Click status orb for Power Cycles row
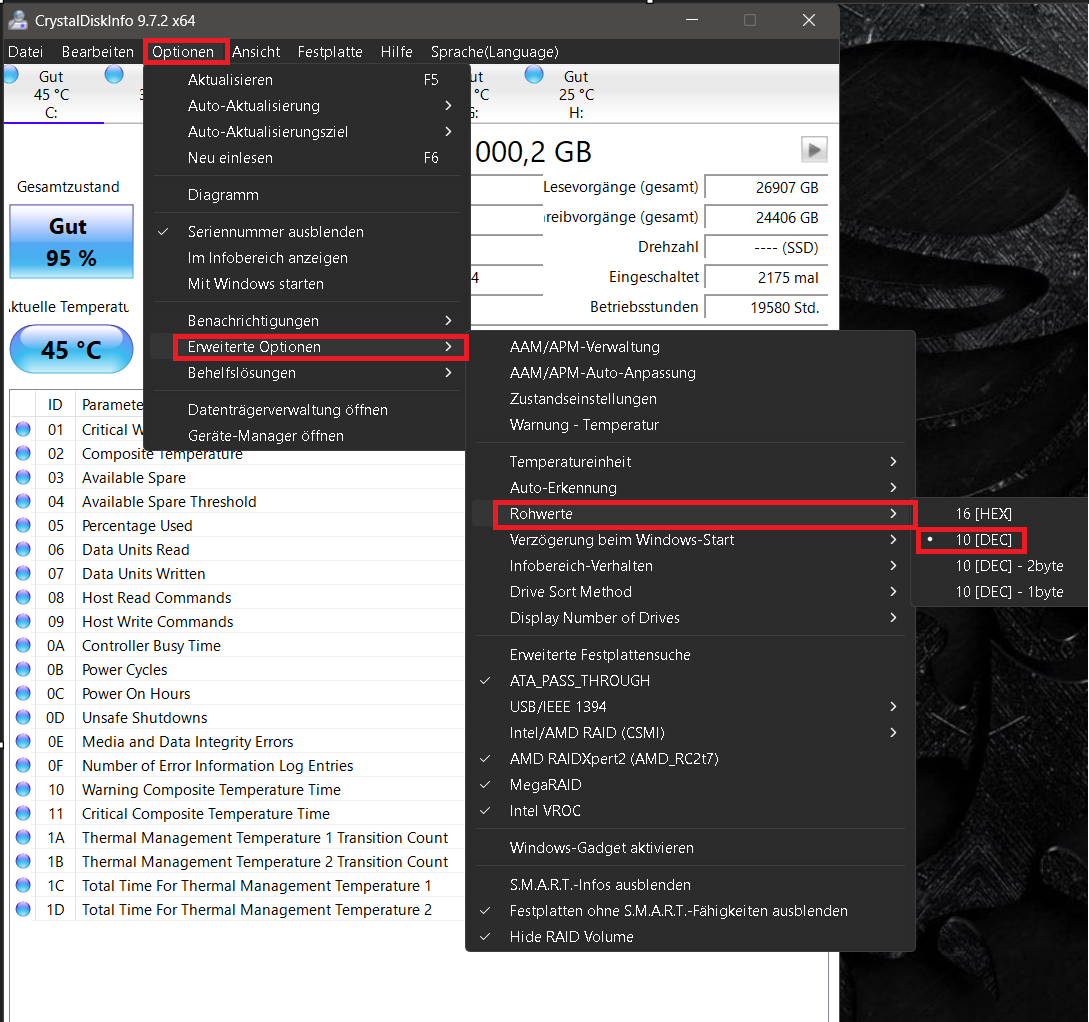 tap(23, 669)
